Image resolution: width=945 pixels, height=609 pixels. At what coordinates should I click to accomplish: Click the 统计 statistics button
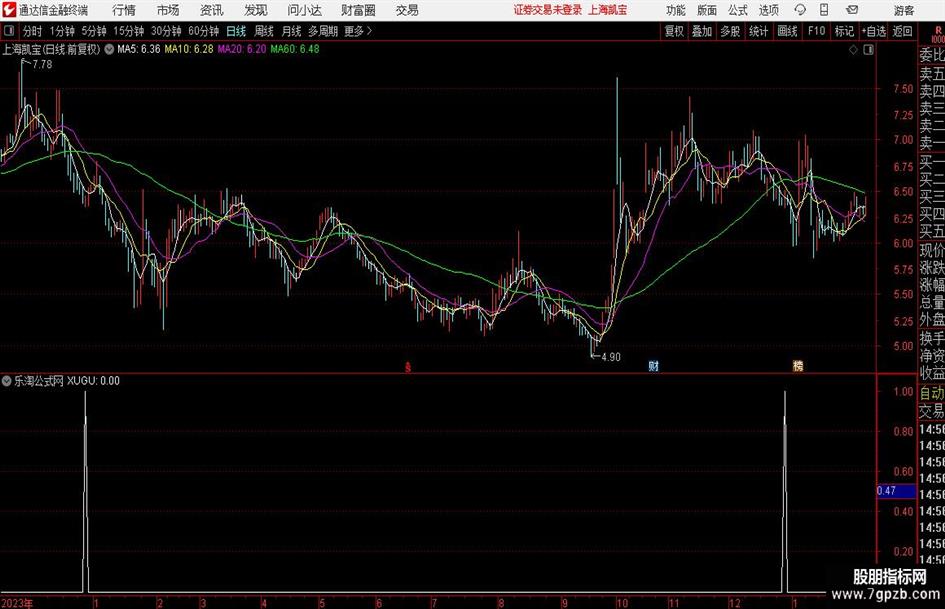click(x=758, y=31)
